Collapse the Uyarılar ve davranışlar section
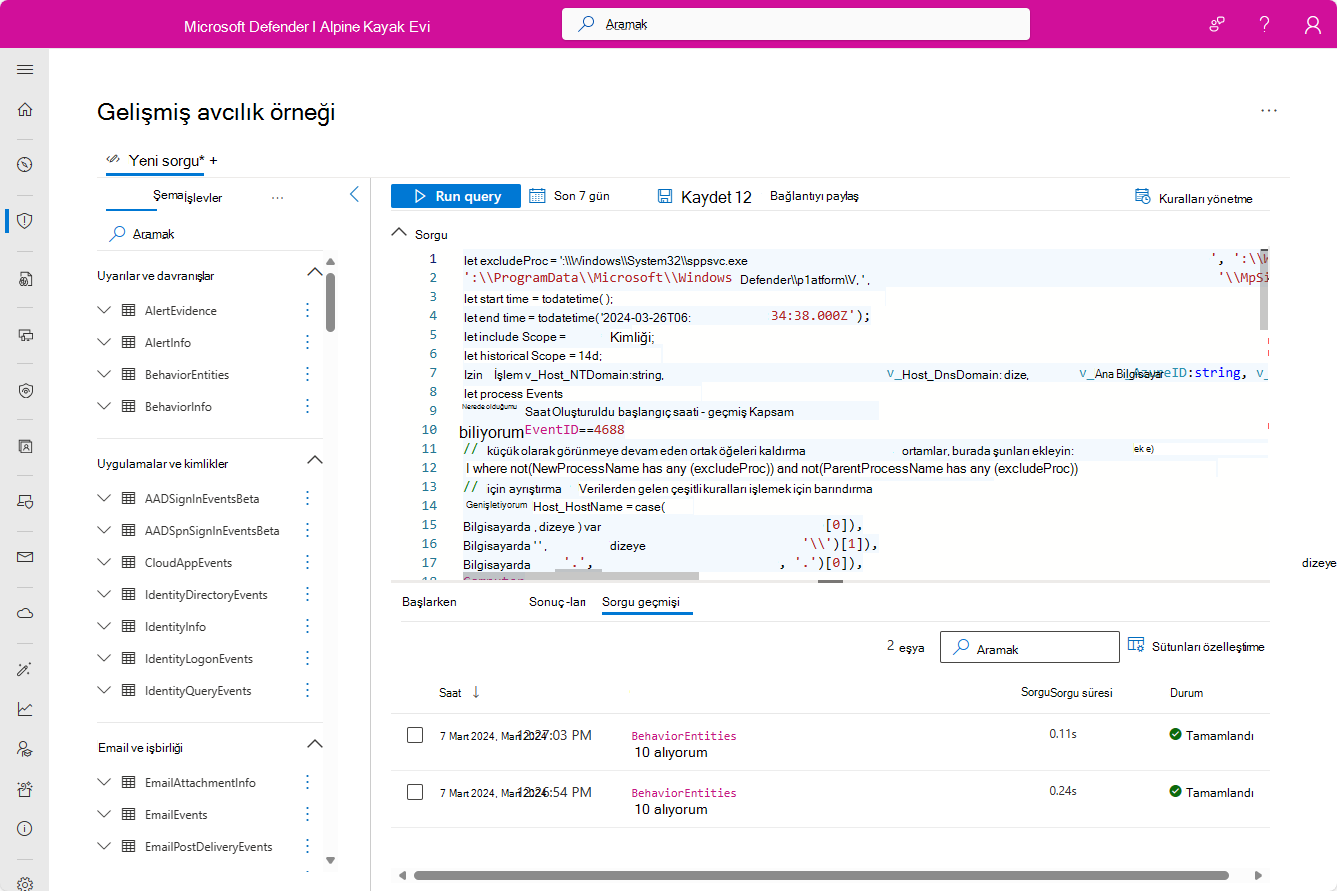The image size is (1337, 891). coord(314,273)
